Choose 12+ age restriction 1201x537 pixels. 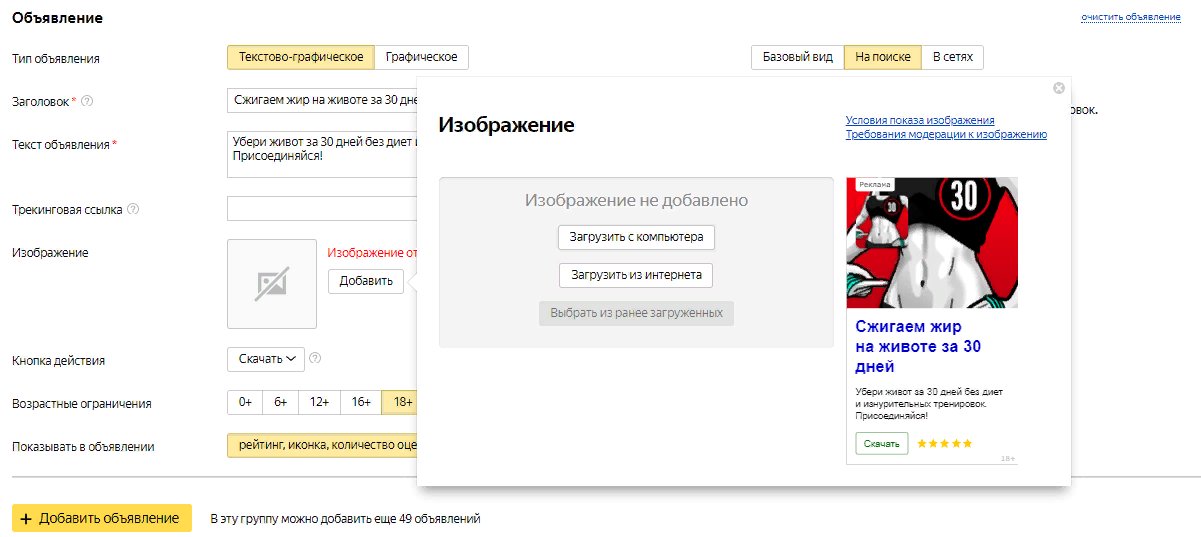tap(320, 402)
